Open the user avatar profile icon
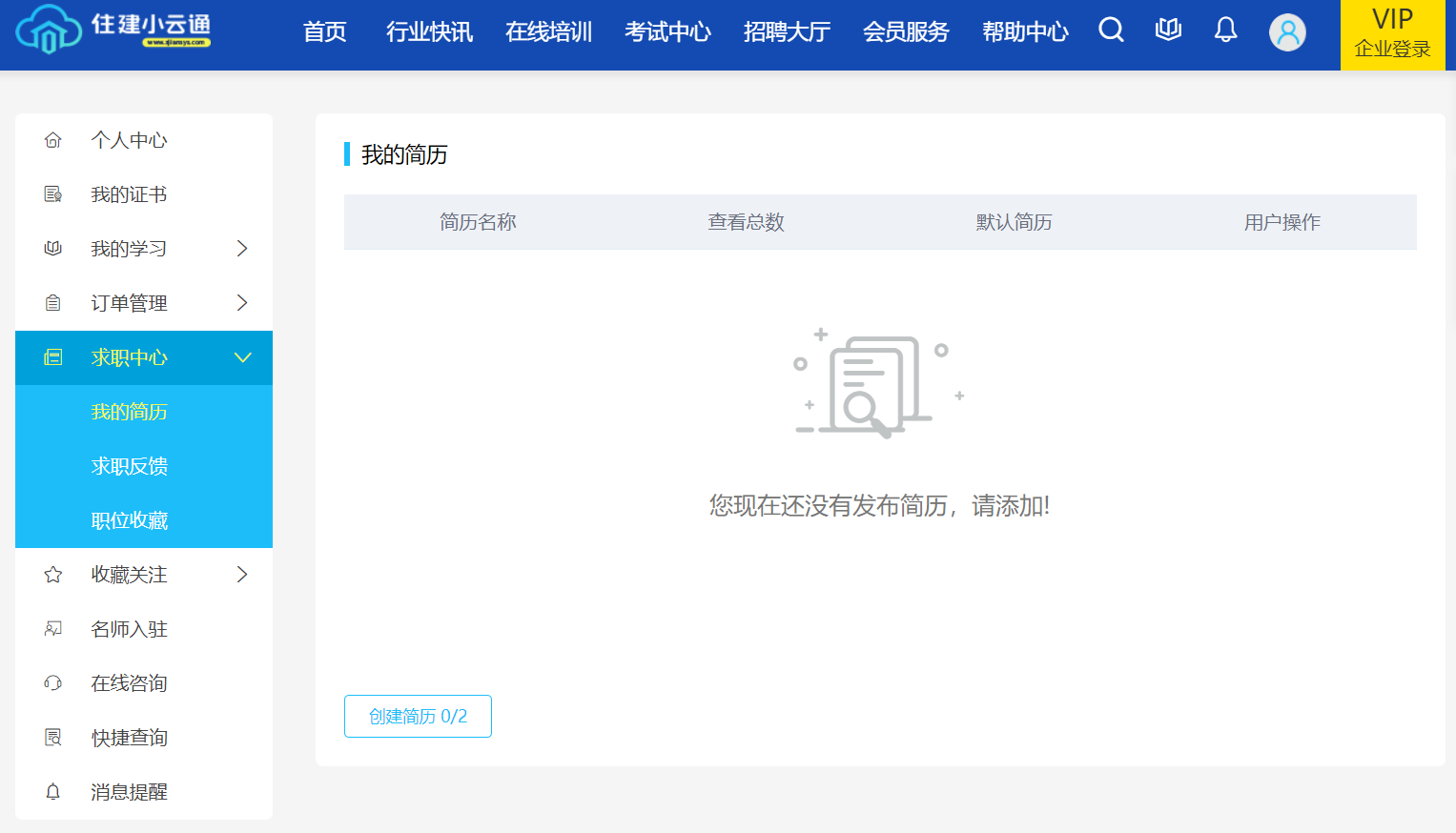This screenshot has height=833, width=1456. pos(1287,32)
